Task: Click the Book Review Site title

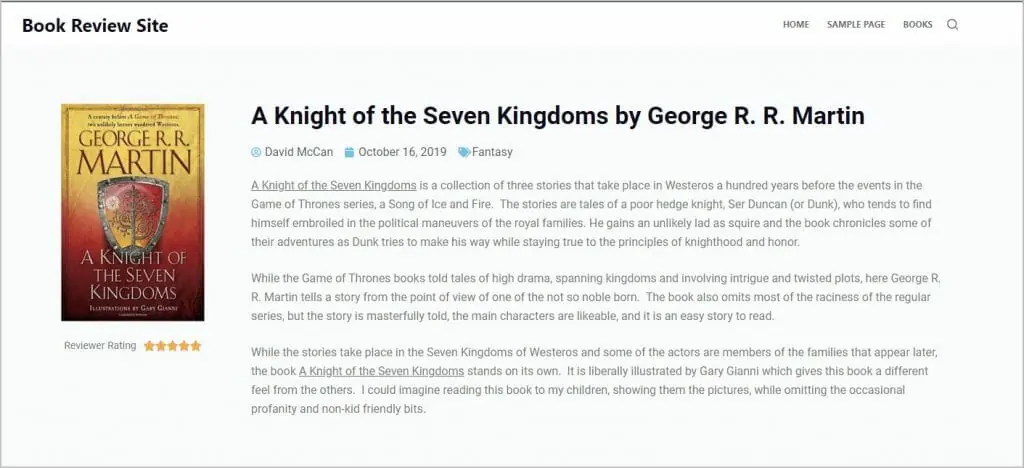Action: [x=95, y=26]
